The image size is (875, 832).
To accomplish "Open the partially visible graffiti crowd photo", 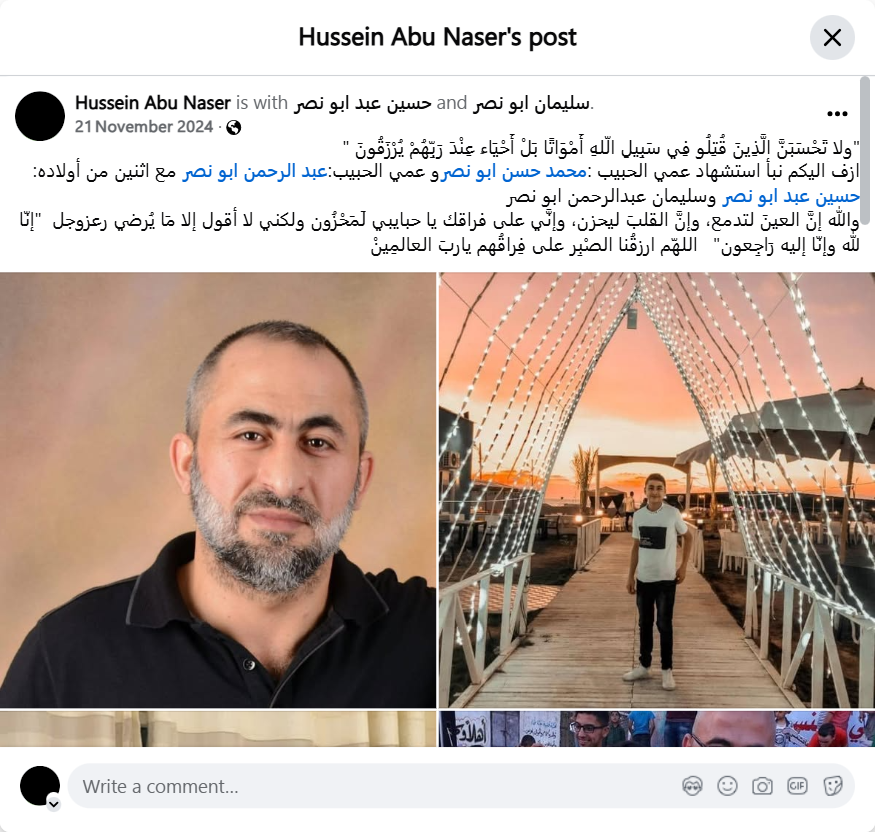I will coord(657,729).
